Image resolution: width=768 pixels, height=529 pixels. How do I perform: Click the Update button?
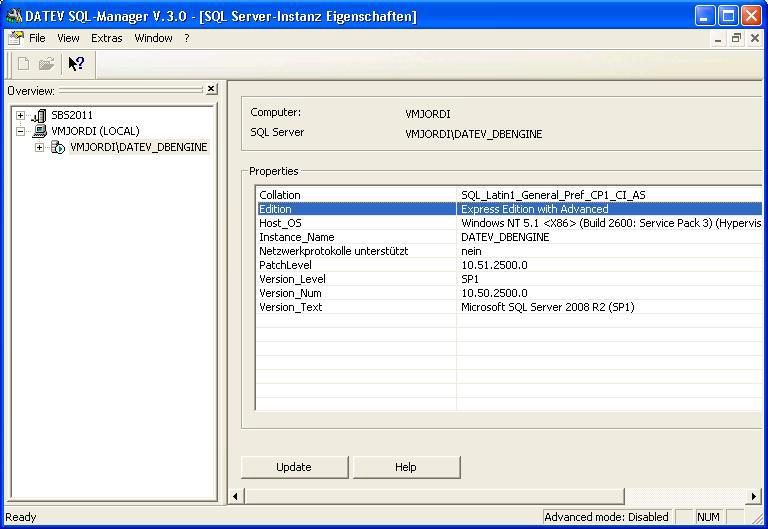[x=294, y=467]
